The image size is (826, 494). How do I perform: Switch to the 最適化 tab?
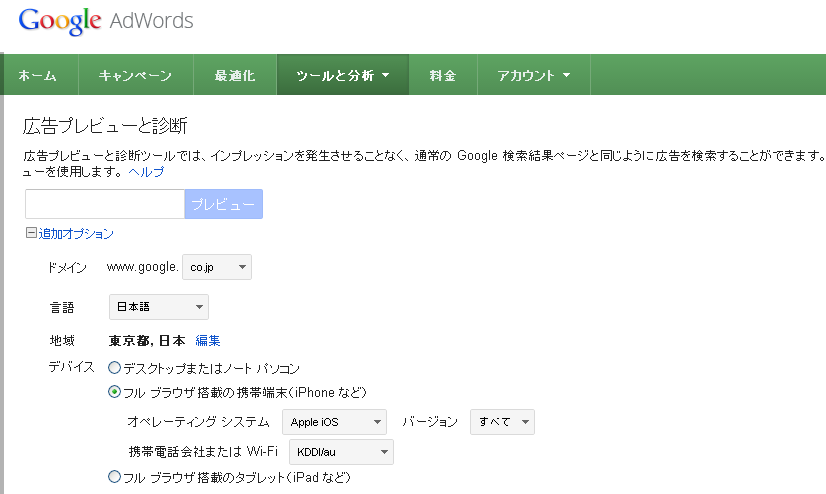(235, 75)
